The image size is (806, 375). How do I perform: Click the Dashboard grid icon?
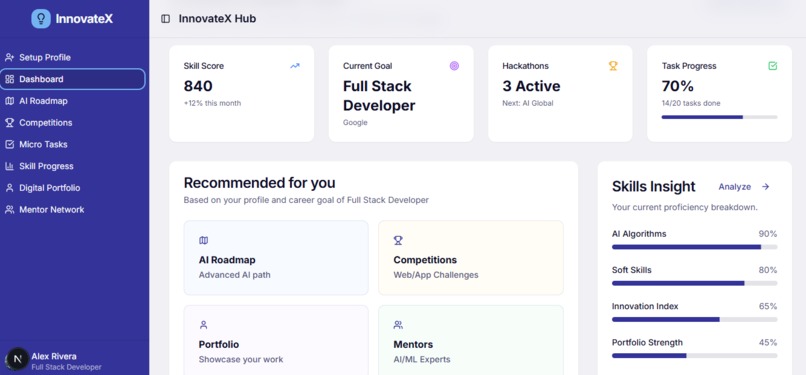click(x=9, y=79)
